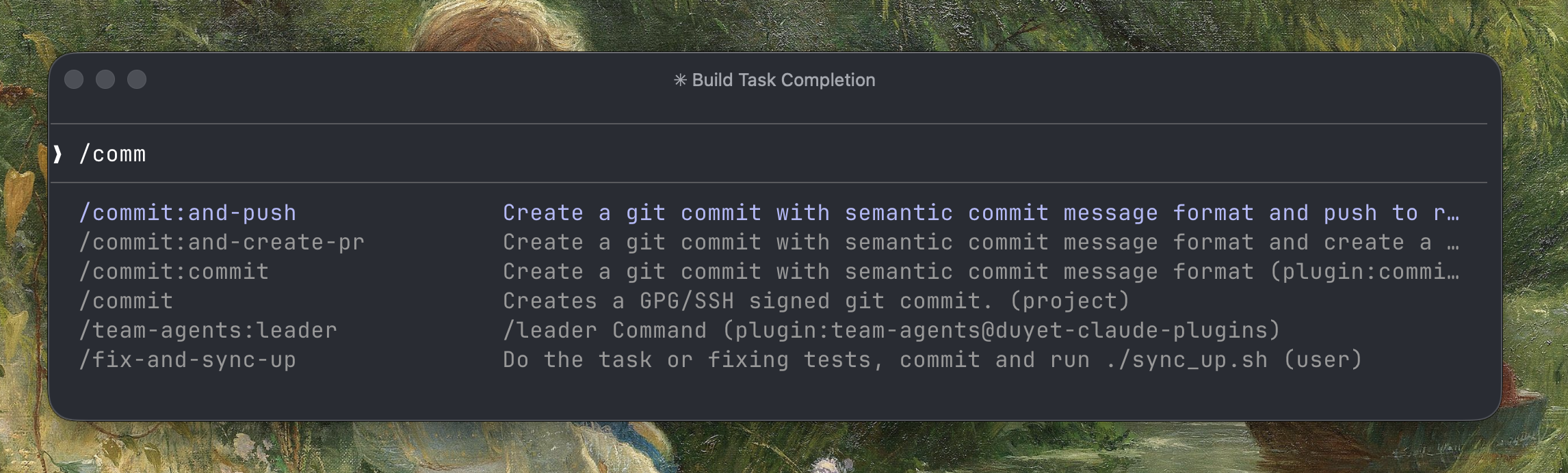Click the /comm input field

[x=113, y=153]
